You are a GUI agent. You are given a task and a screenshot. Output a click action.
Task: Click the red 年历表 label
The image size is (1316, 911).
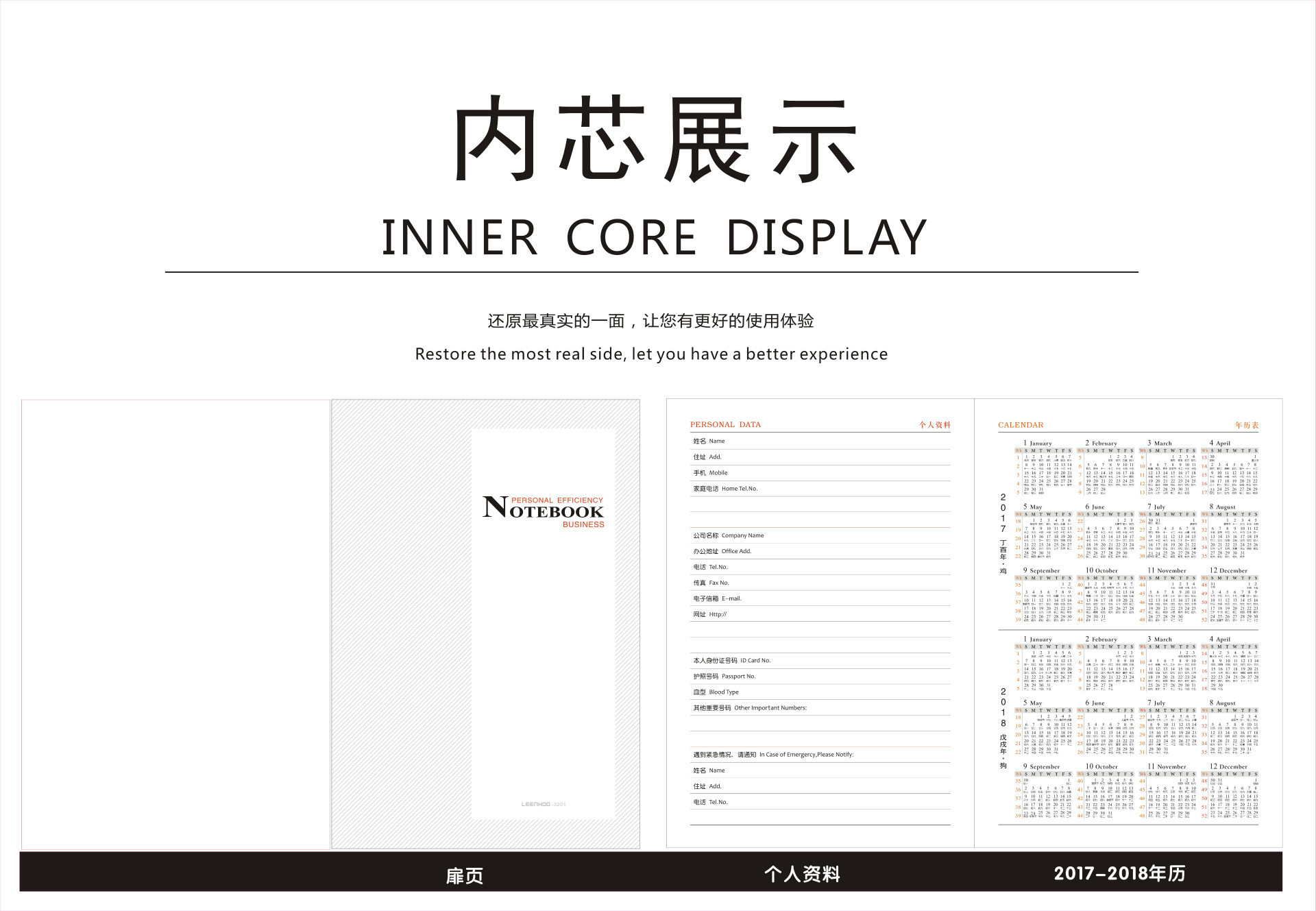(x=1247, y=425)
